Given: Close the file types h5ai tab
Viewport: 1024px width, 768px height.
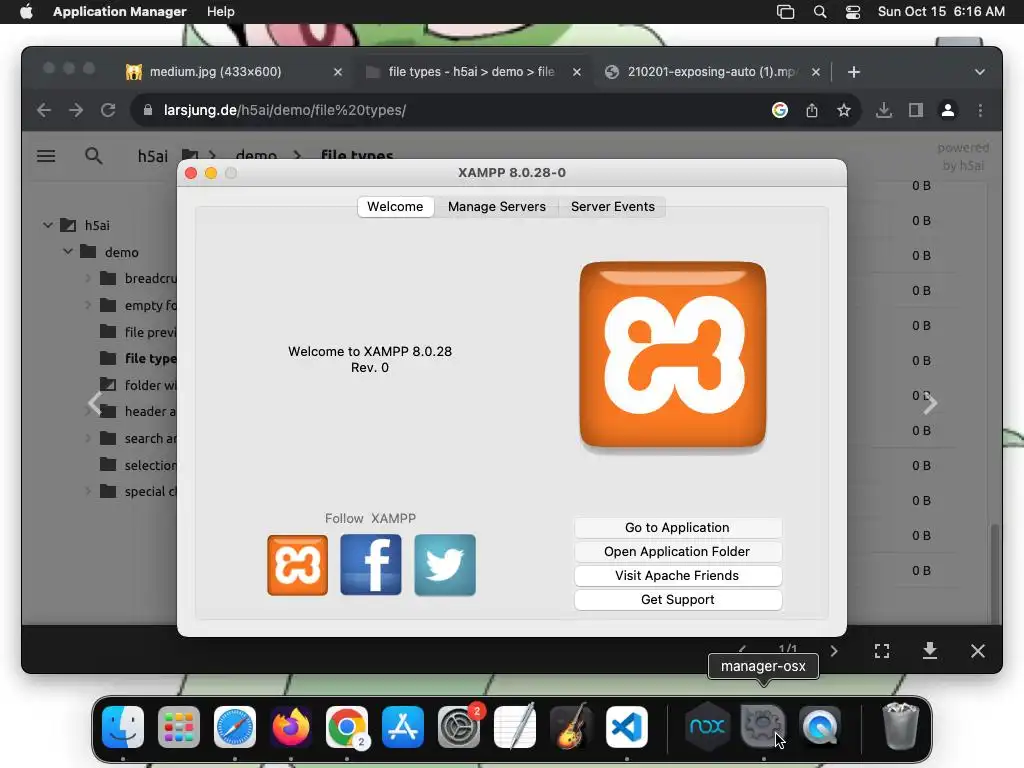Looking at the screenshot, I should (577, 72).
